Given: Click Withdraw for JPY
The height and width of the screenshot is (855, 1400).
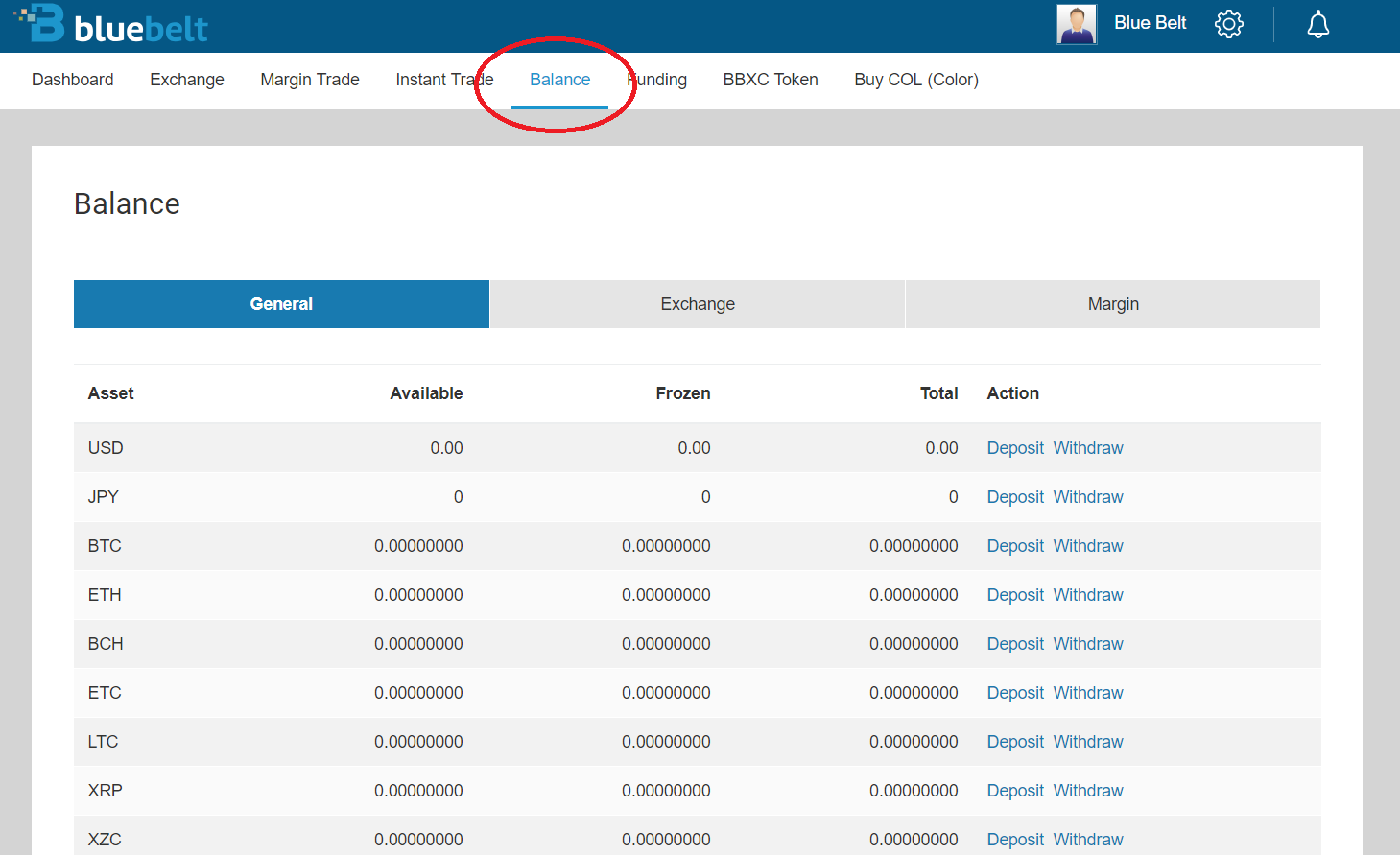Looking at the screenshot, I should [1088, 497].
